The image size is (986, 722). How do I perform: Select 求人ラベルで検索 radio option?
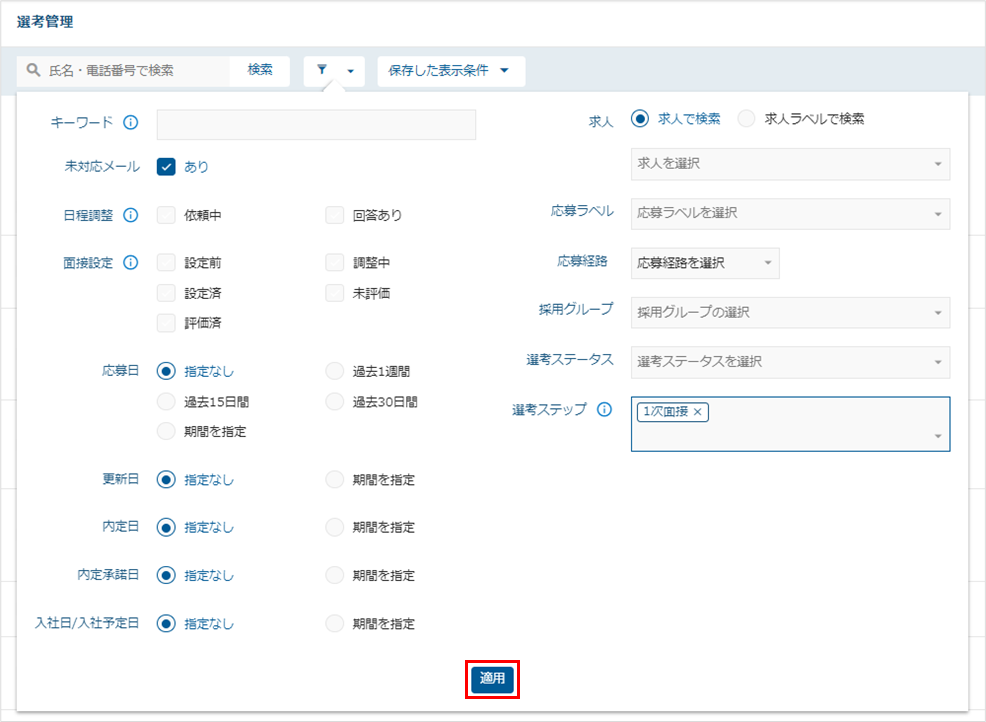746,119
